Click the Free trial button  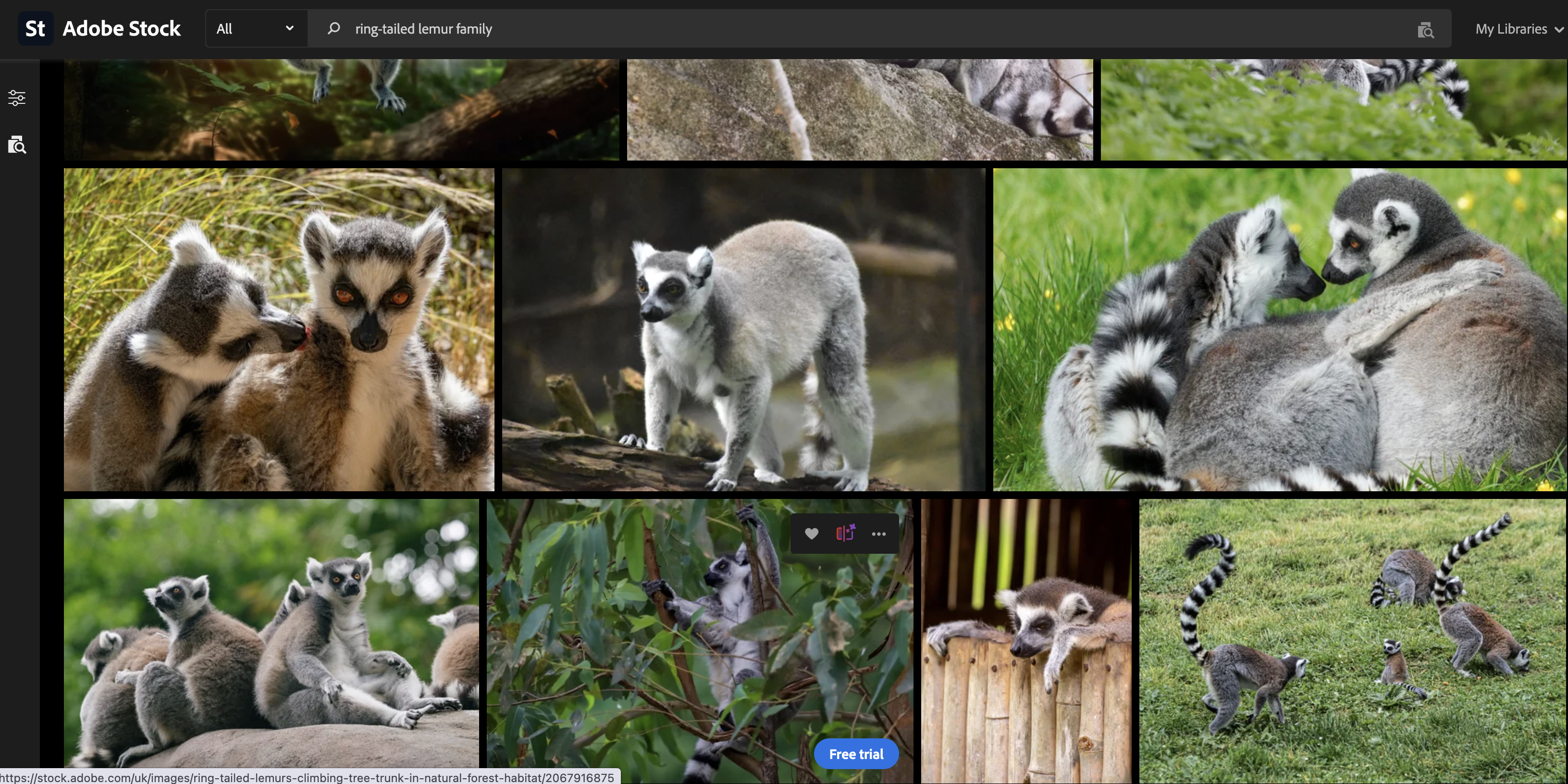coord(856,754)
